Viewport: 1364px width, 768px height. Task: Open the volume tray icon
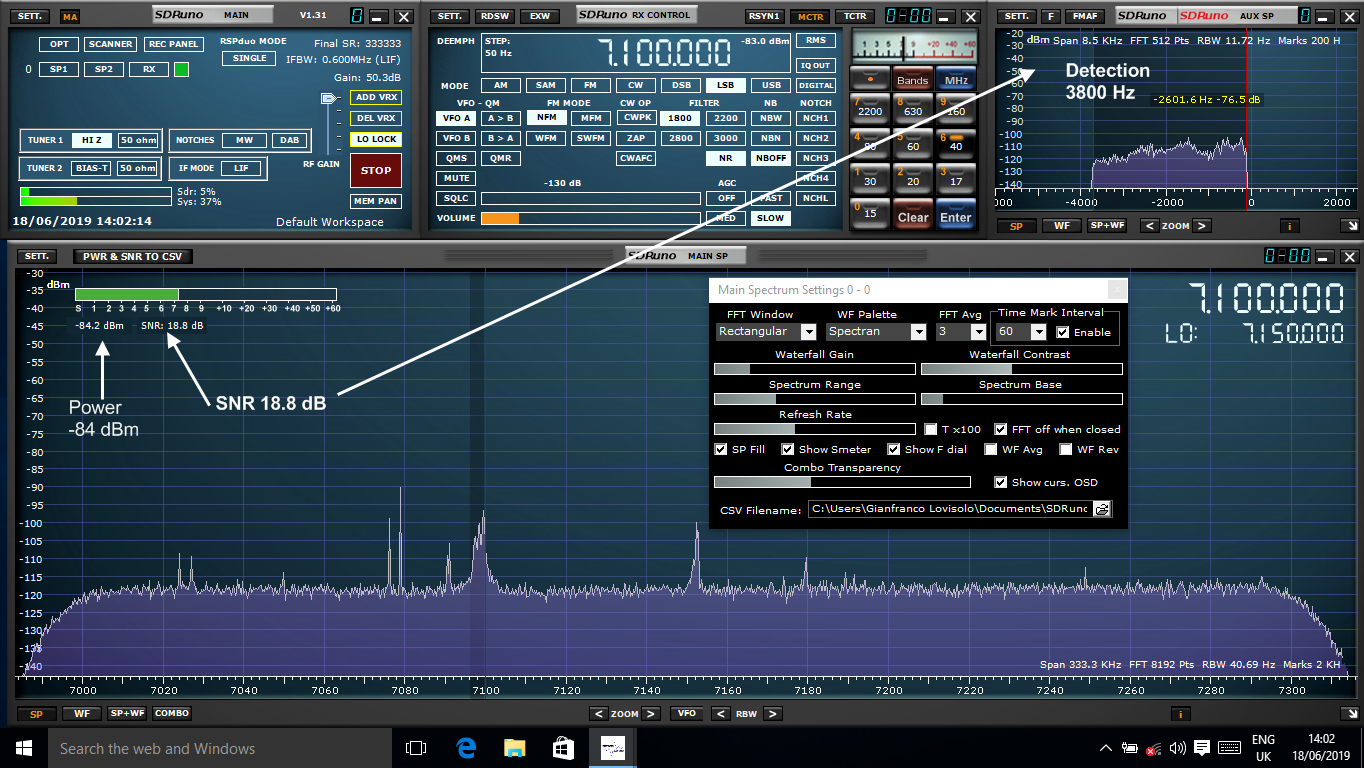1178,748
